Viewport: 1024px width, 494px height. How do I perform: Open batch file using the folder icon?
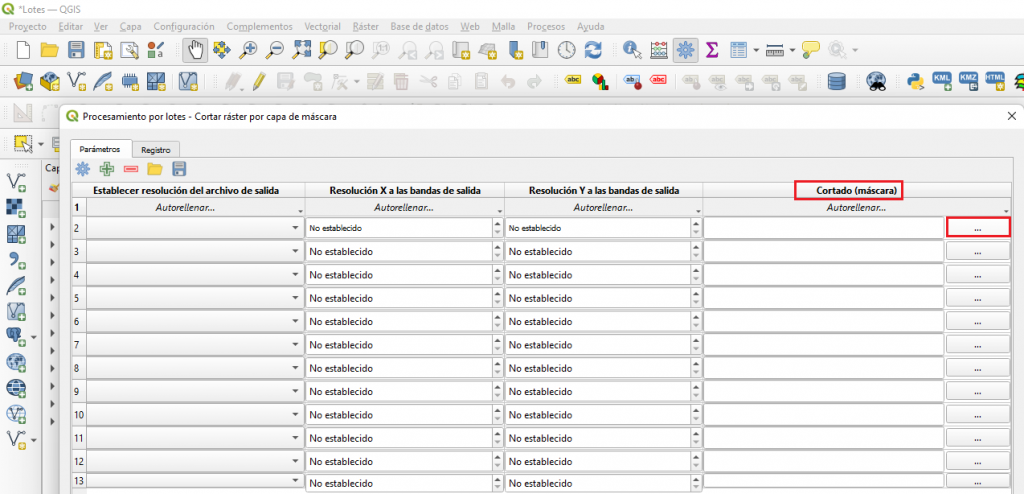155,169
